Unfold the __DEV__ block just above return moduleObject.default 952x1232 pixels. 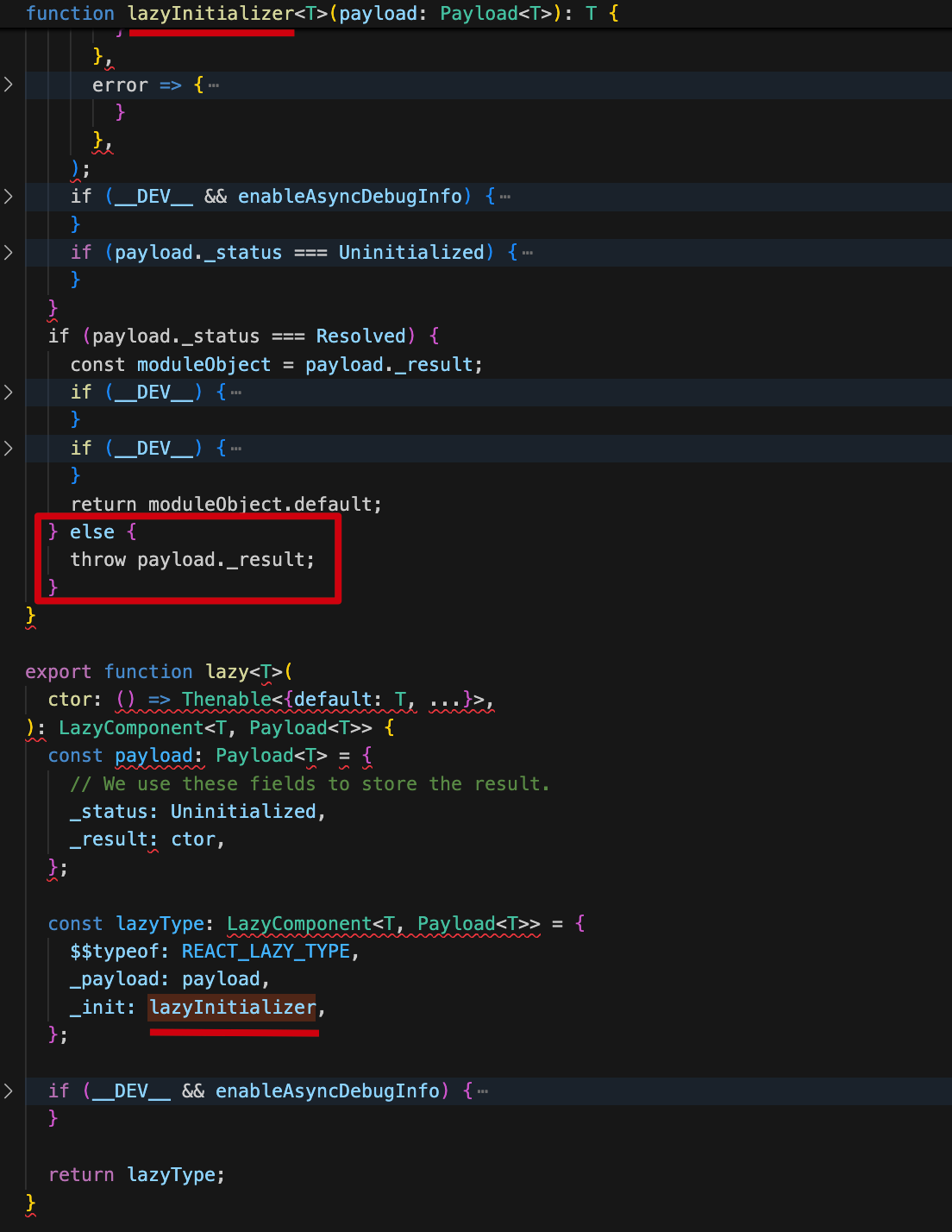9,448
